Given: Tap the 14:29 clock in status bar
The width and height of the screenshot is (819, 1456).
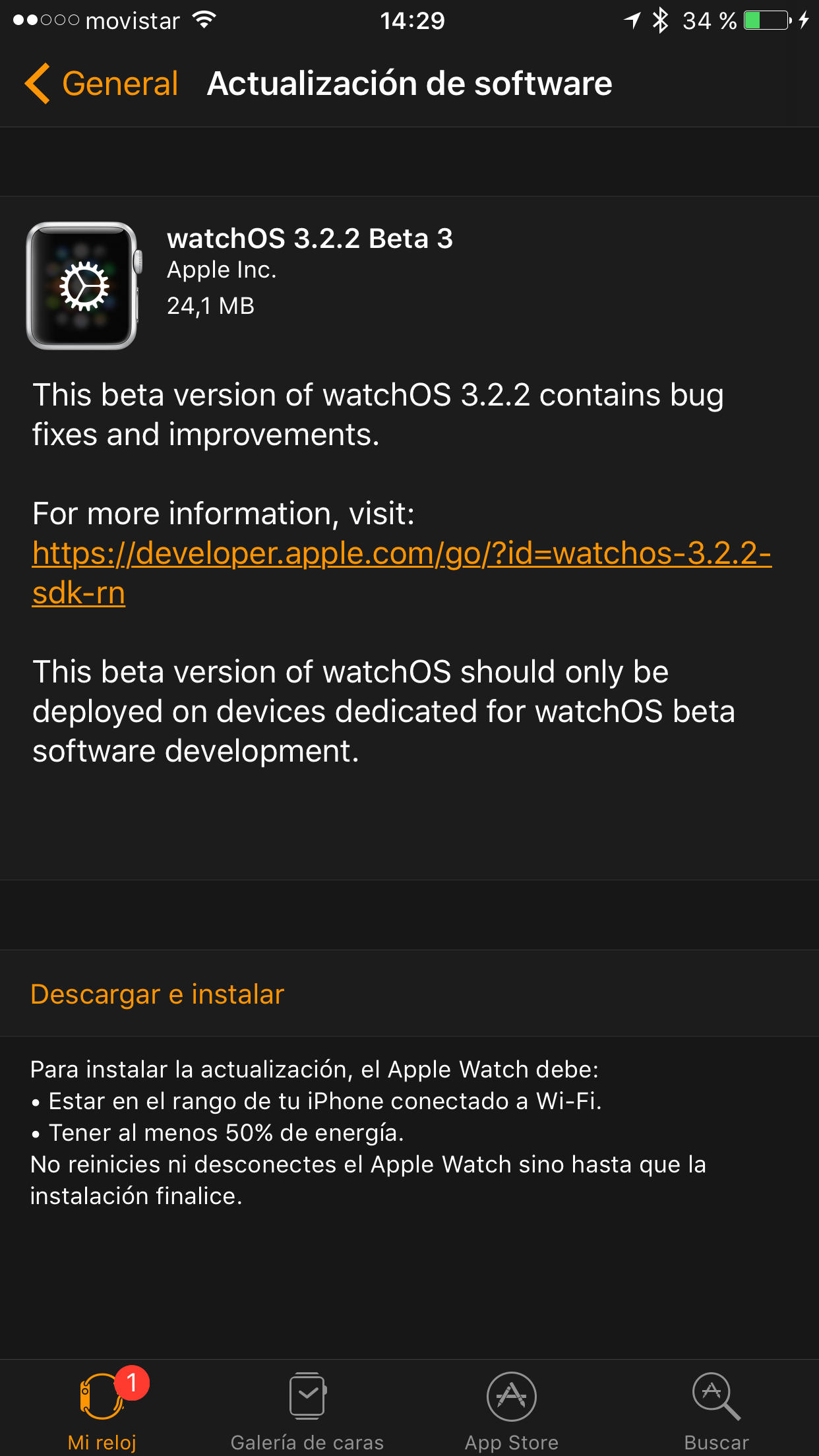Looking at the screenshot, I should pos(412,20).
